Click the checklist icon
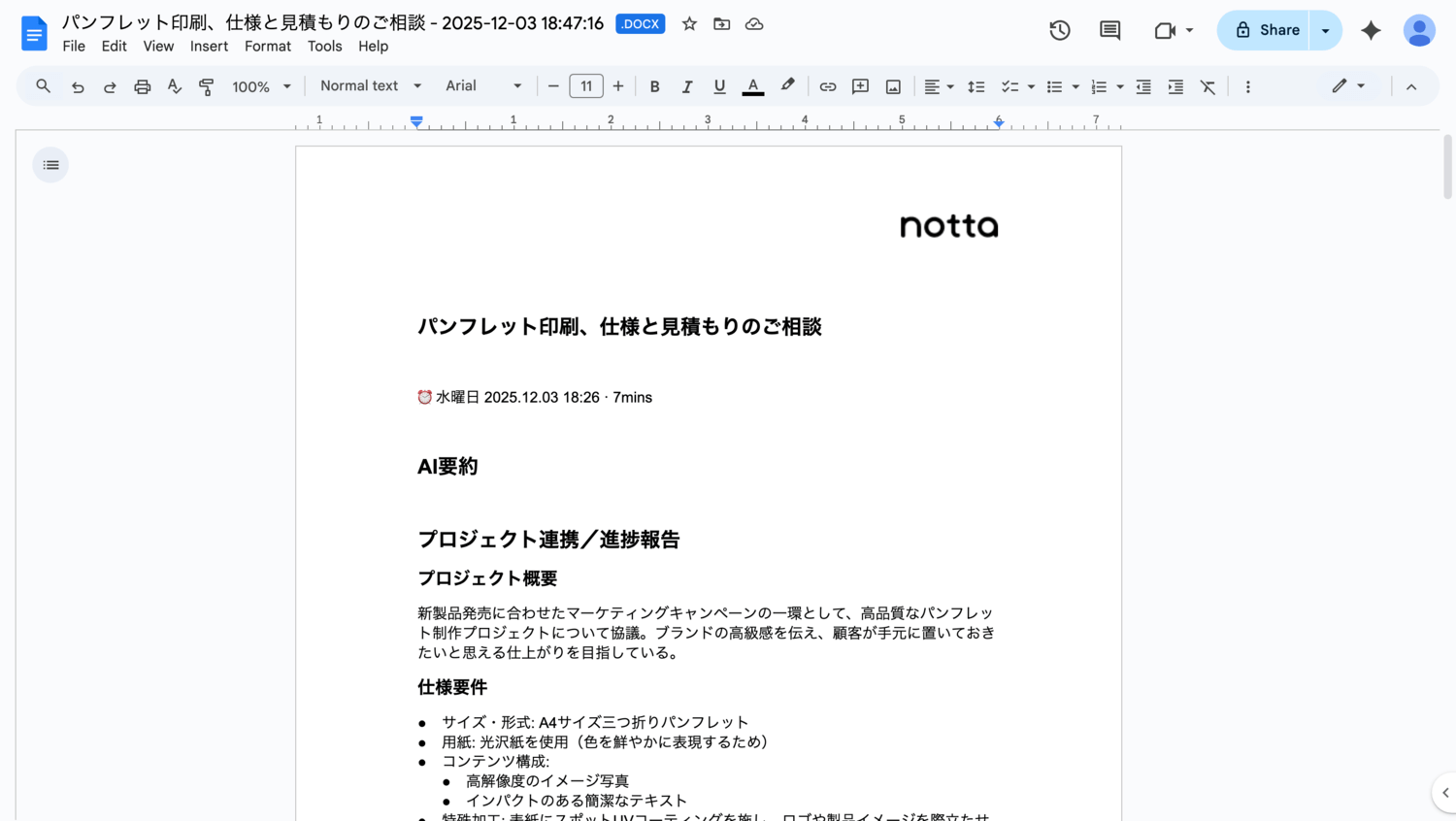Viewport: 1456px width, 821px height. point(1009,86)
